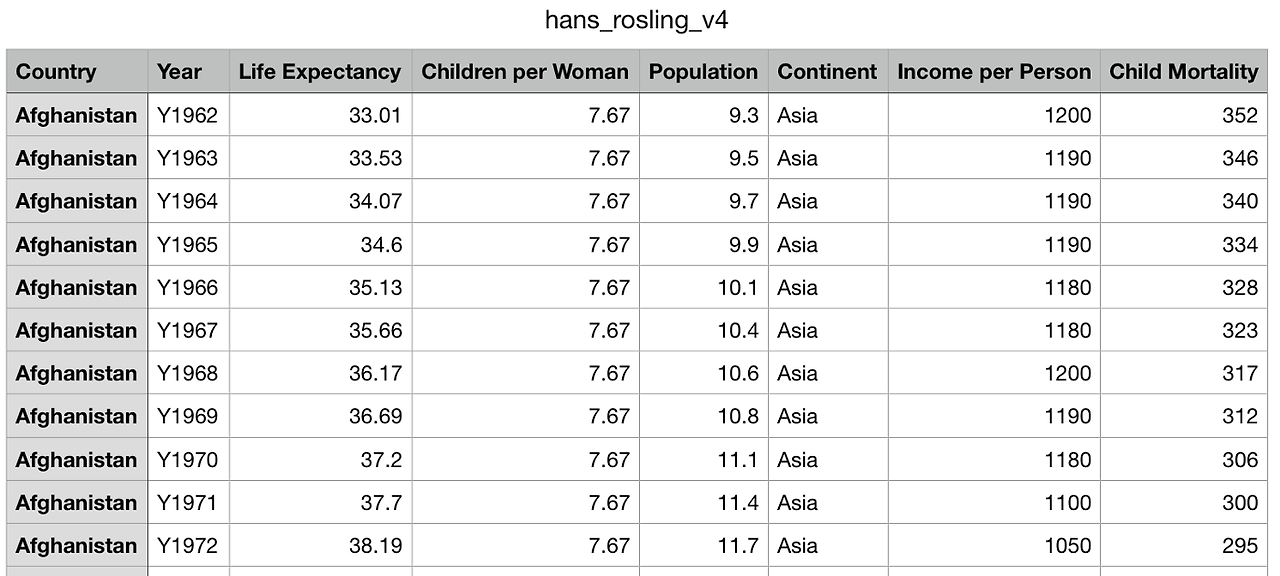The height and width of the screenshot is (576, 1280).
Task: Click the life expectancy value 33.53
Action: click(375, 158)
